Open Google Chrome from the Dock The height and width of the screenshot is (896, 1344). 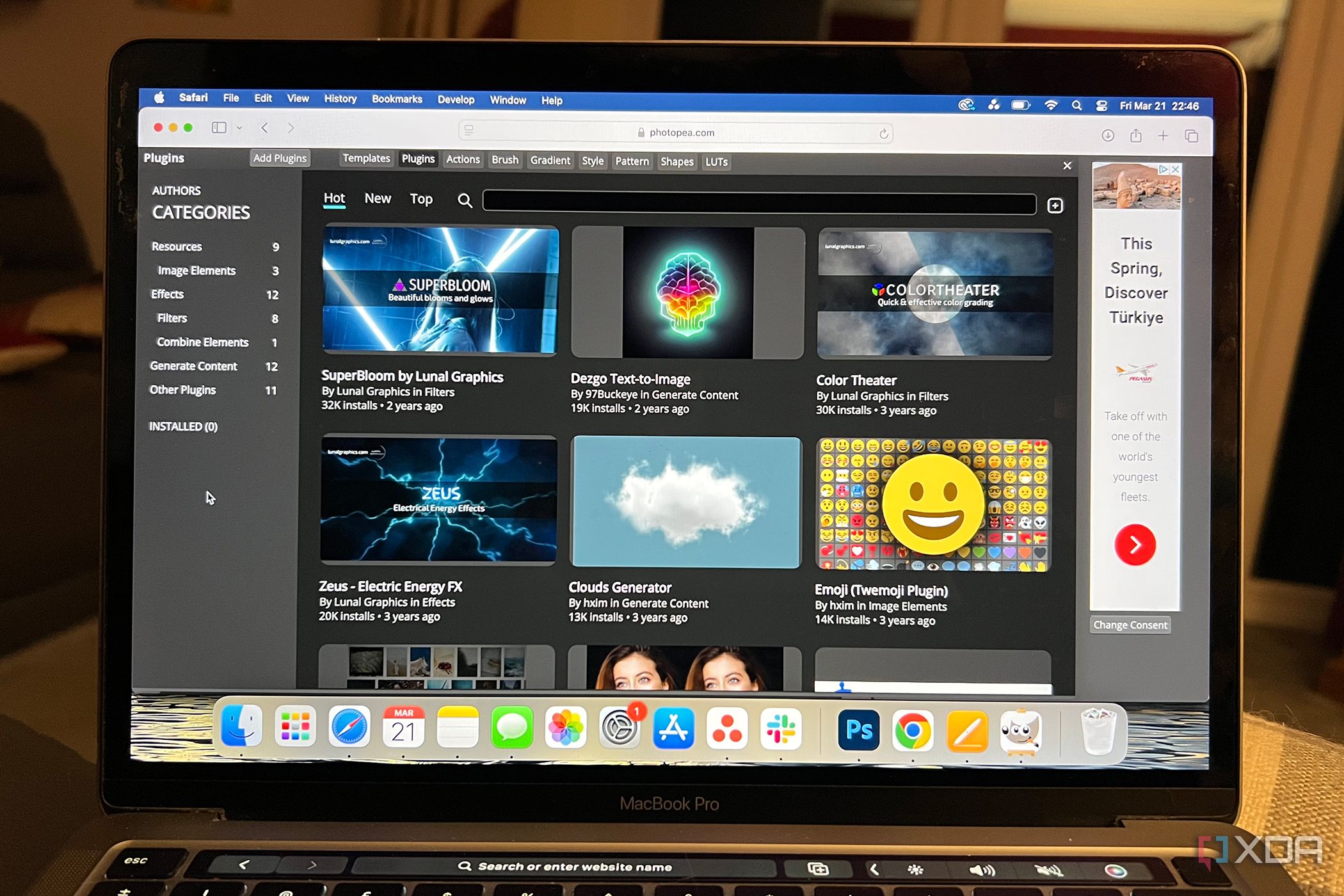913,730
